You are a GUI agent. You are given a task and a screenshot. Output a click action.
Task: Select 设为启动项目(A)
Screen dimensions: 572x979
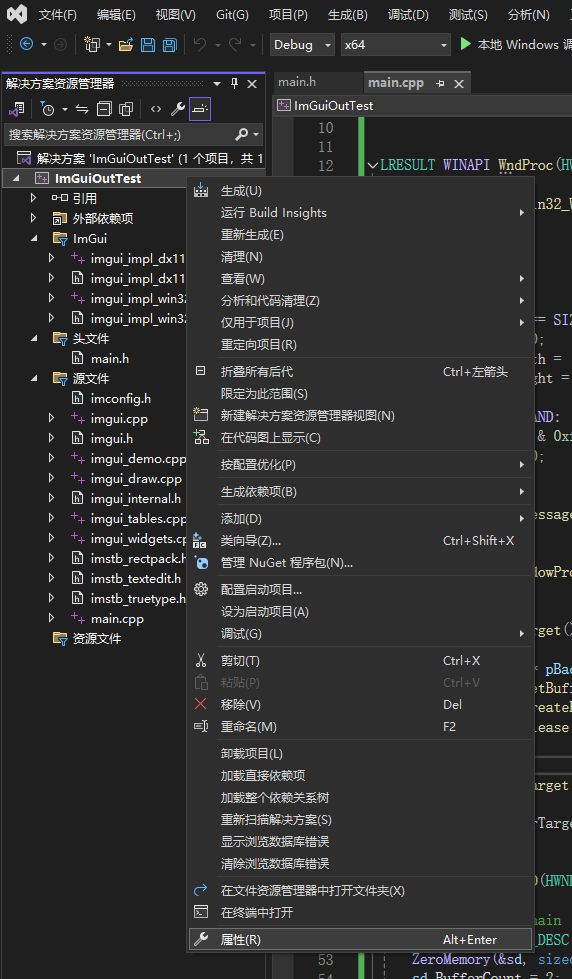click(x=360, y=611)
